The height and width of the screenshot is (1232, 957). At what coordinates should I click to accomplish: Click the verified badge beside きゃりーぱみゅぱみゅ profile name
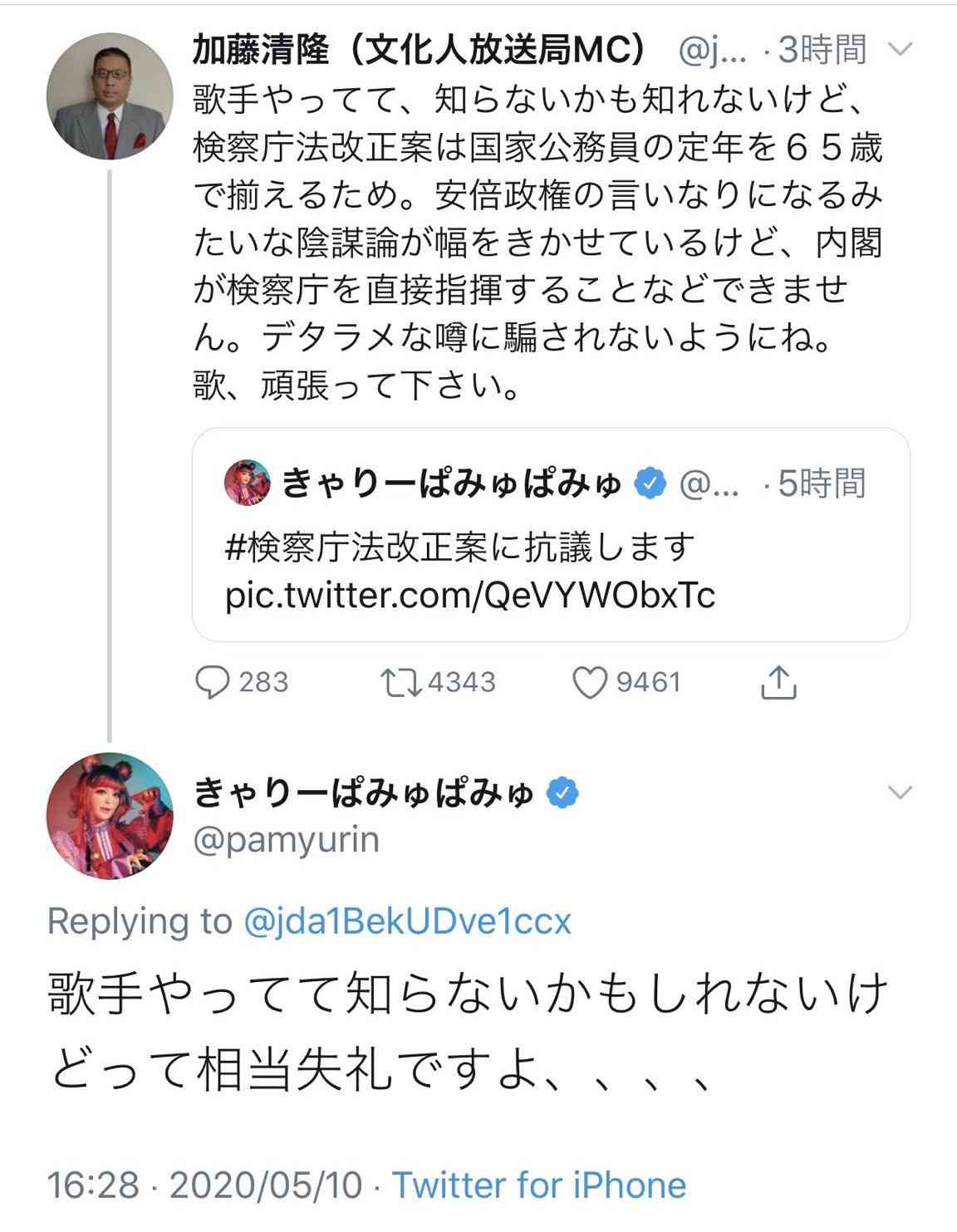point(561,793)
